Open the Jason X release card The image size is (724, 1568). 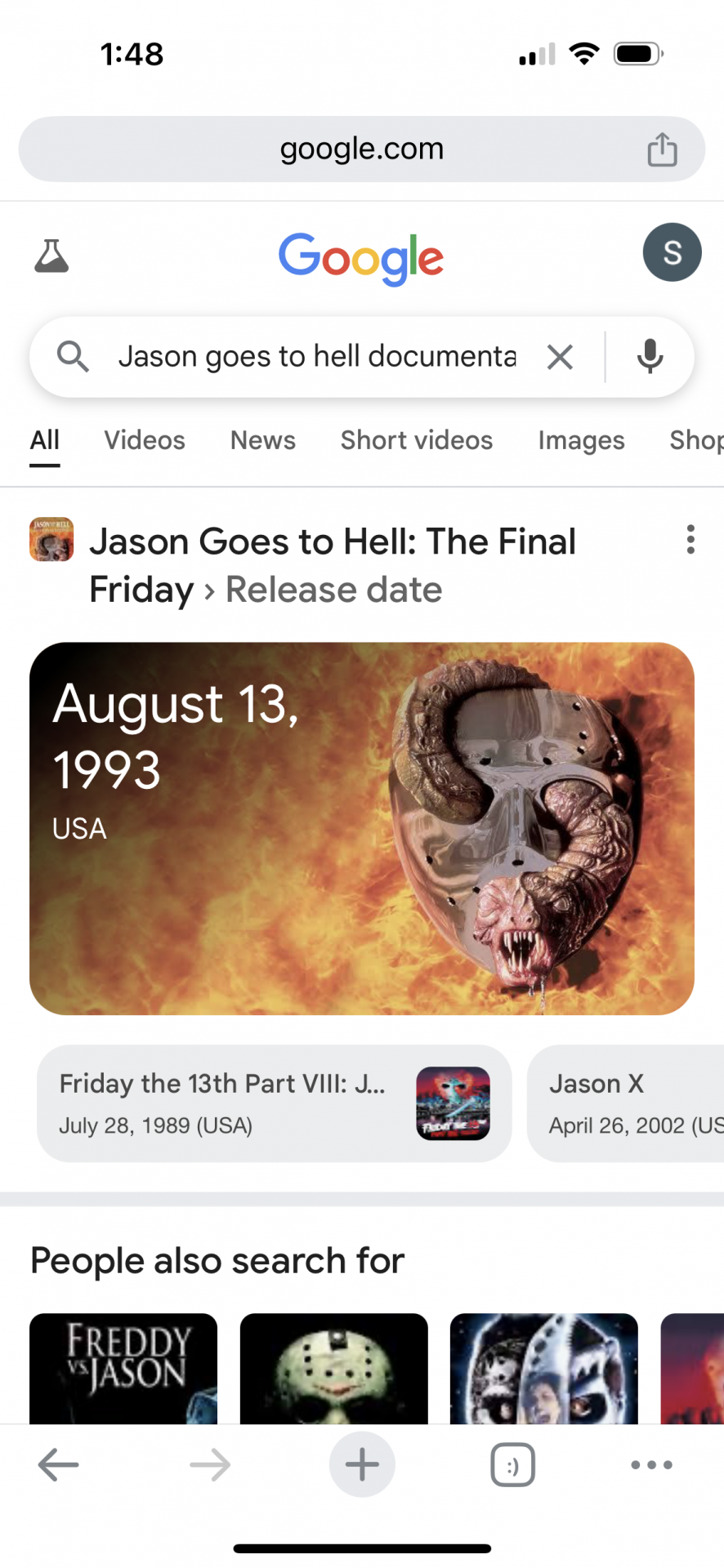coord(626,1103)
